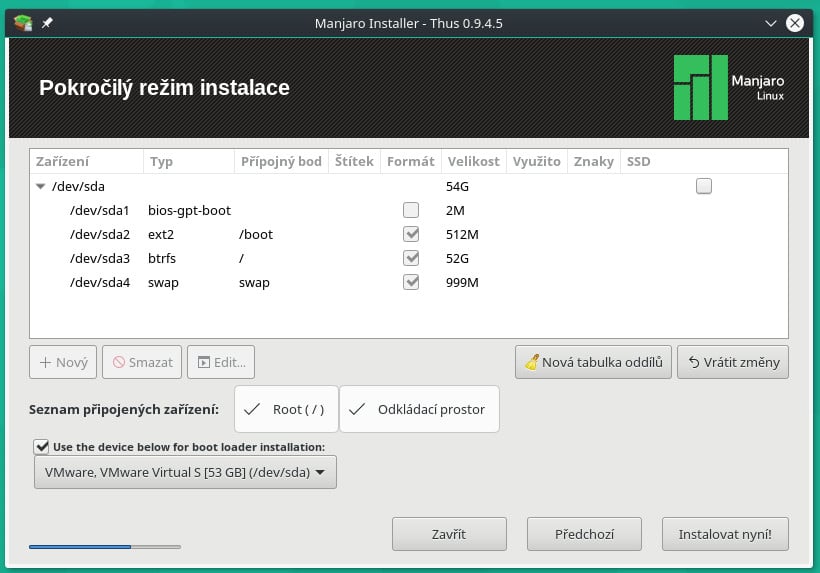This screenshot has height=573, width=820.
Task: Click the Odkládací prostor indicator
Action: (419, 409)
